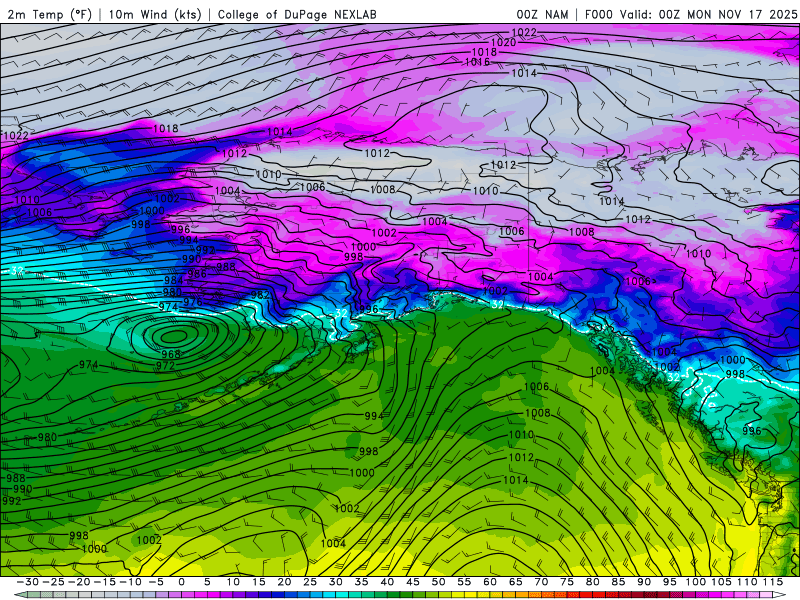Click the 80 value in temperature legend
800x600 pixels.
(x=592, y=582)
